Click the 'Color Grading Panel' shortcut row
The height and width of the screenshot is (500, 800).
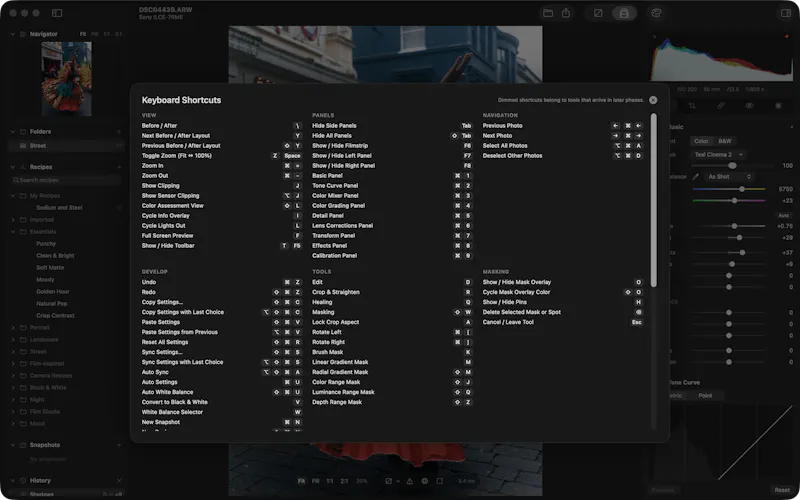pyautogui.click(x=392, y=206)
